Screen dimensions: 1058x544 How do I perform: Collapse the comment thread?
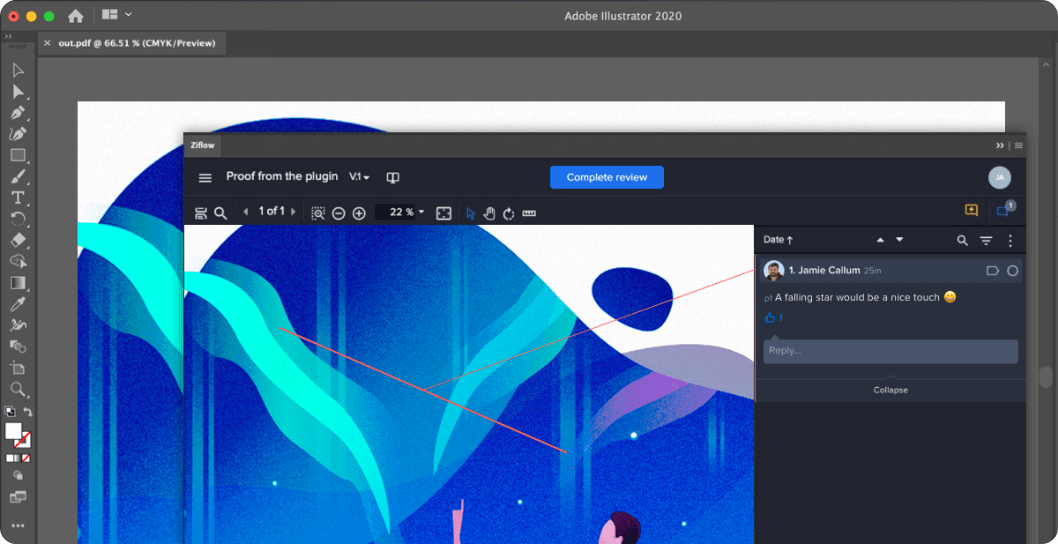(890, 390)
